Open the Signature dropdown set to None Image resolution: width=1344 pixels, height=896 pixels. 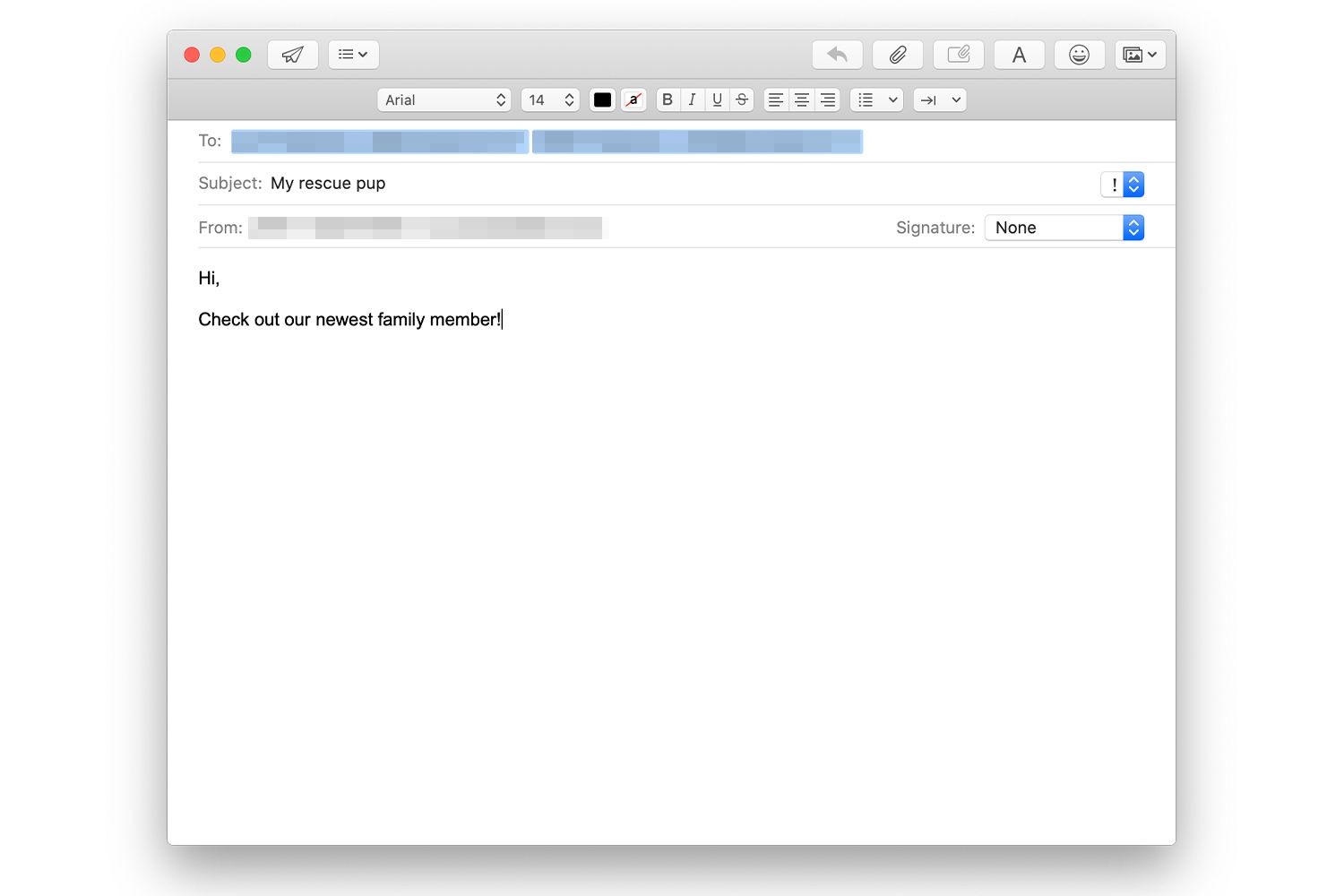(1064, 228)
